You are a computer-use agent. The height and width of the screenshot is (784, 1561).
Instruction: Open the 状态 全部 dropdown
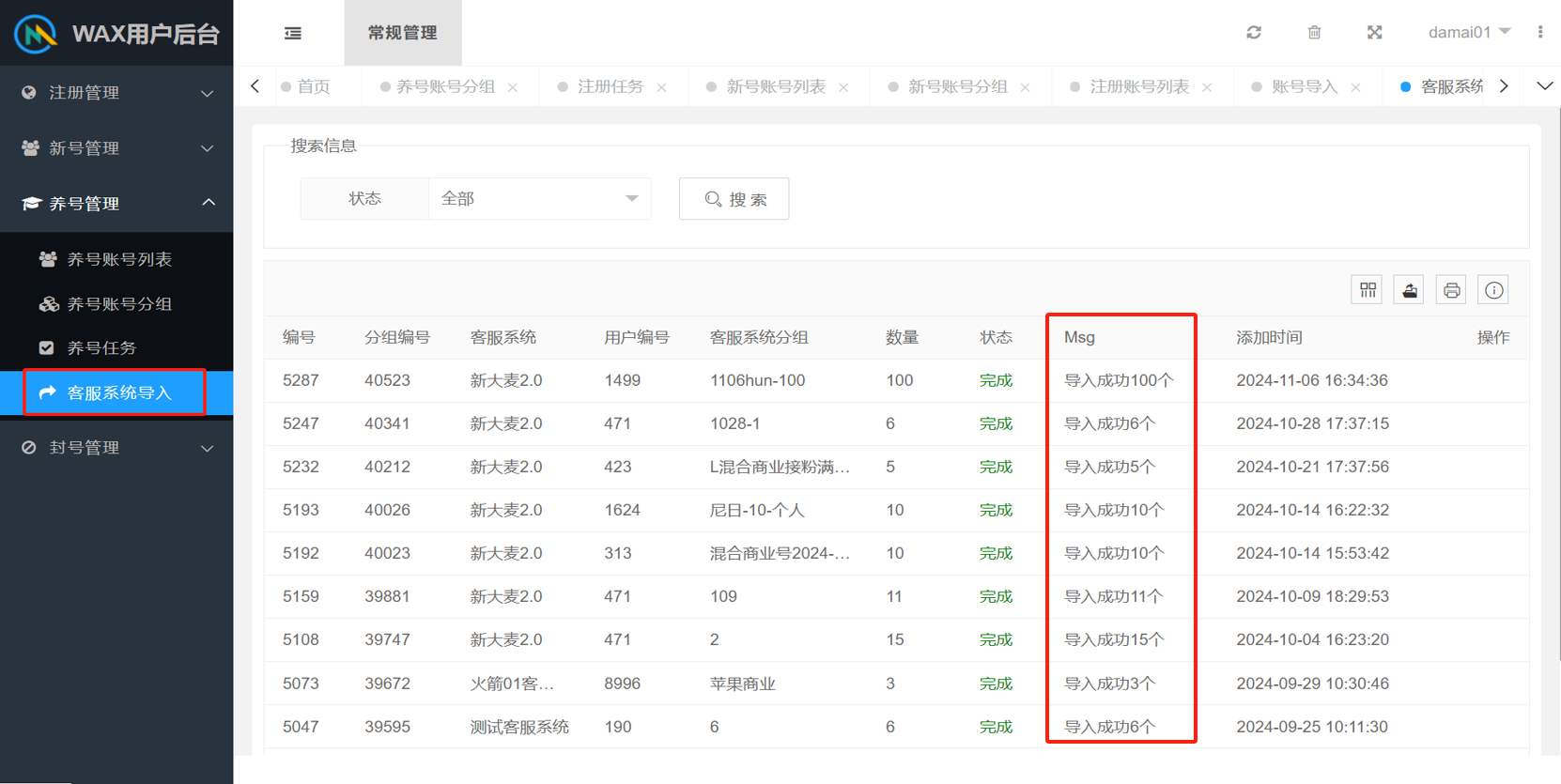(539, 199)
